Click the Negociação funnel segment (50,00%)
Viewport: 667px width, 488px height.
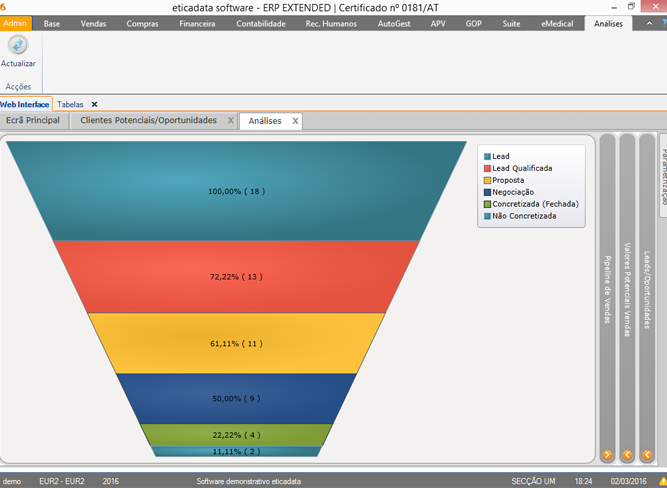[x=236, y=398]
